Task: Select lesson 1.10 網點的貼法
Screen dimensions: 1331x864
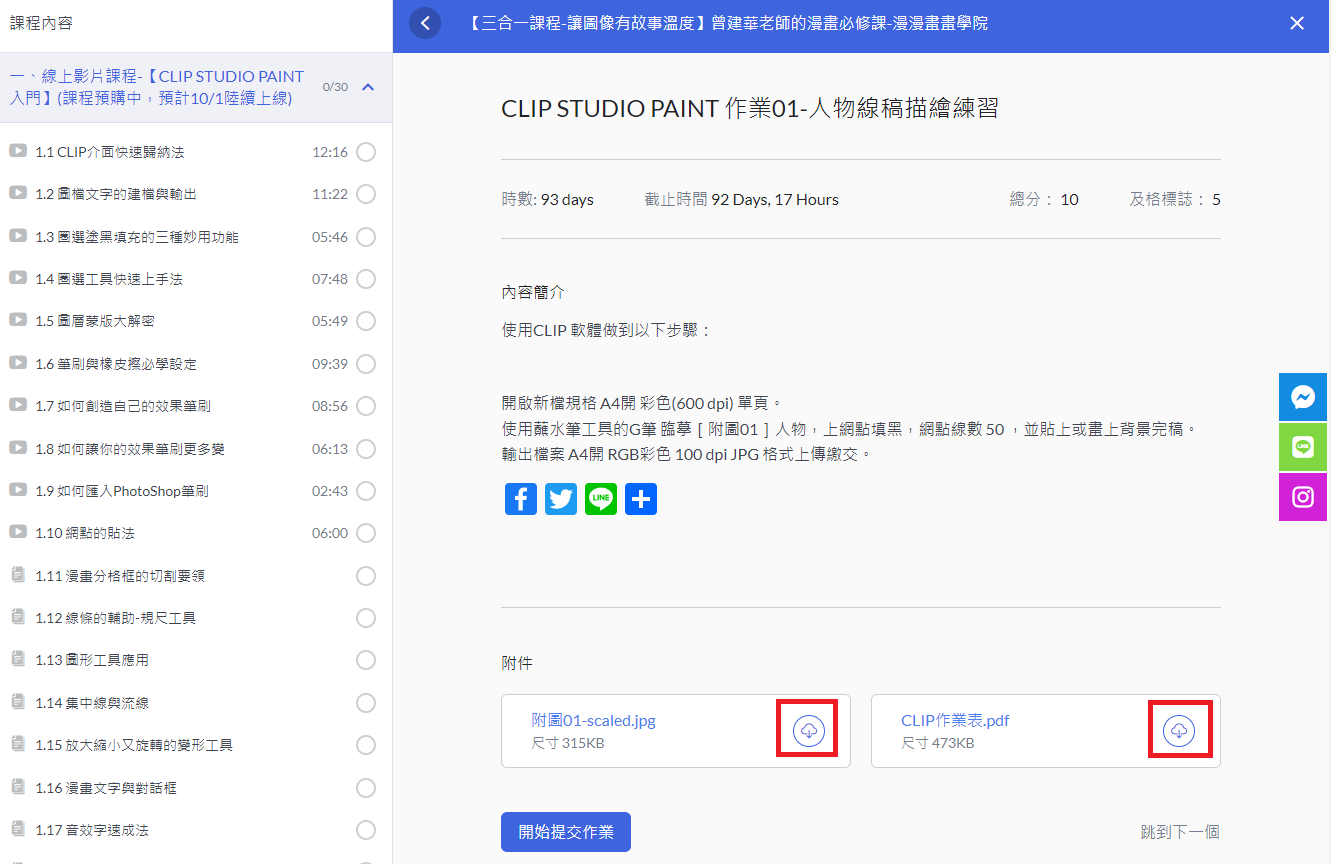Action: [85, 533]
